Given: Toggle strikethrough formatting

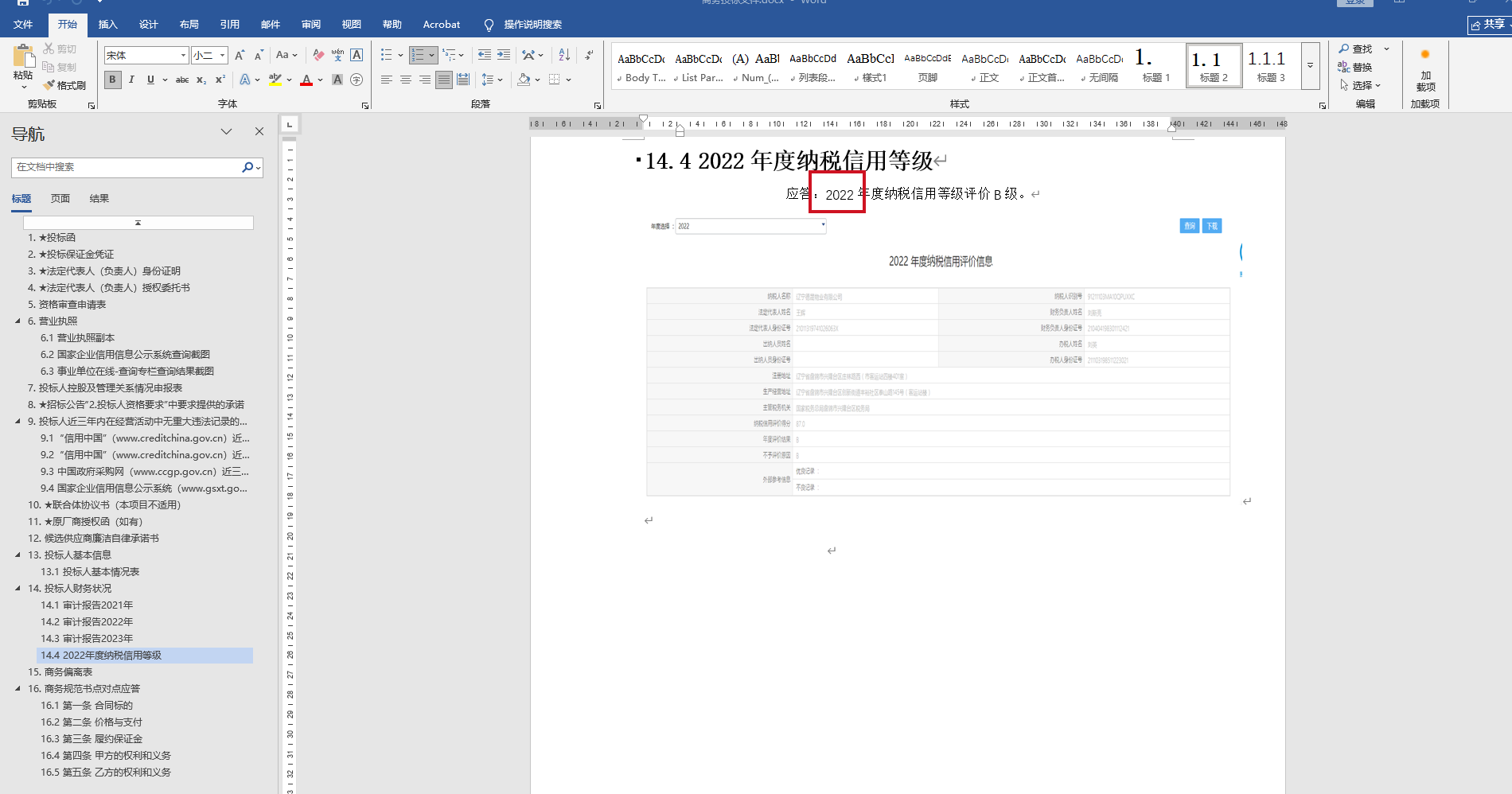Looking at the screenshot, I should (x=182, y=80).
